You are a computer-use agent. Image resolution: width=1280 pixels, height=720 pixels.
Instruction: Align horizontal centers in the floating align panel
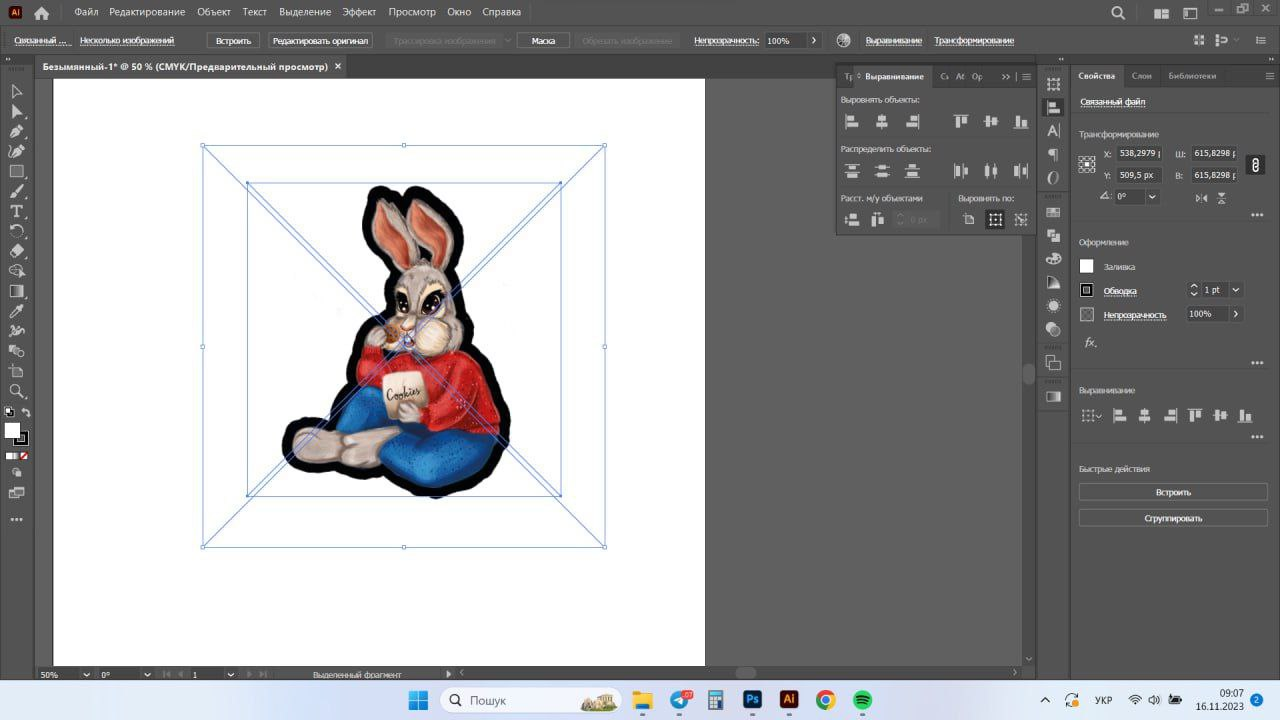pyautogui.click(x=882, y=121)
